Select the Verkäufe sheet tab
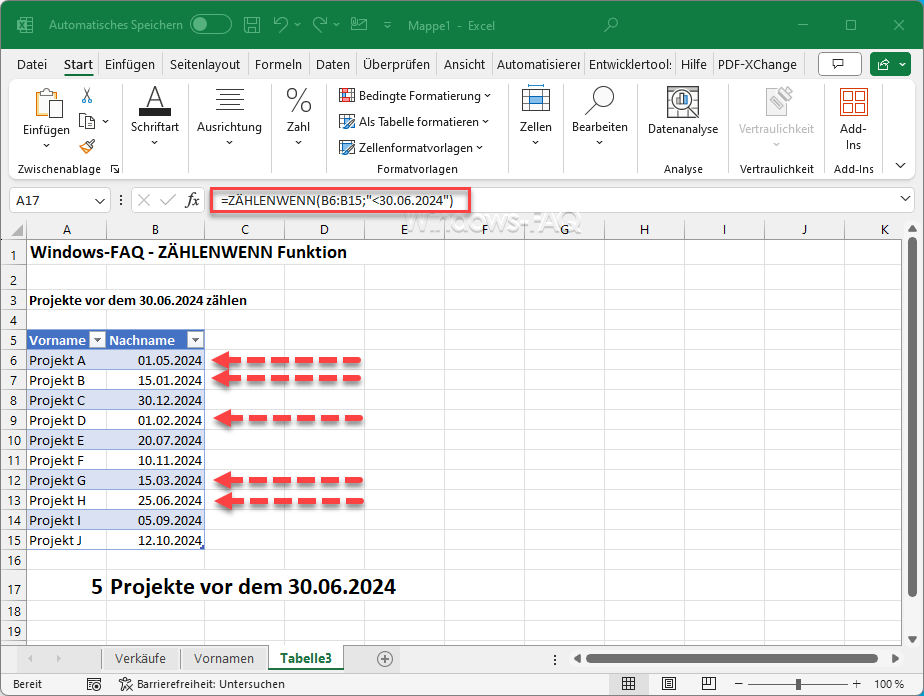Screen dimensions: 924x696 [x=140, y=658]
